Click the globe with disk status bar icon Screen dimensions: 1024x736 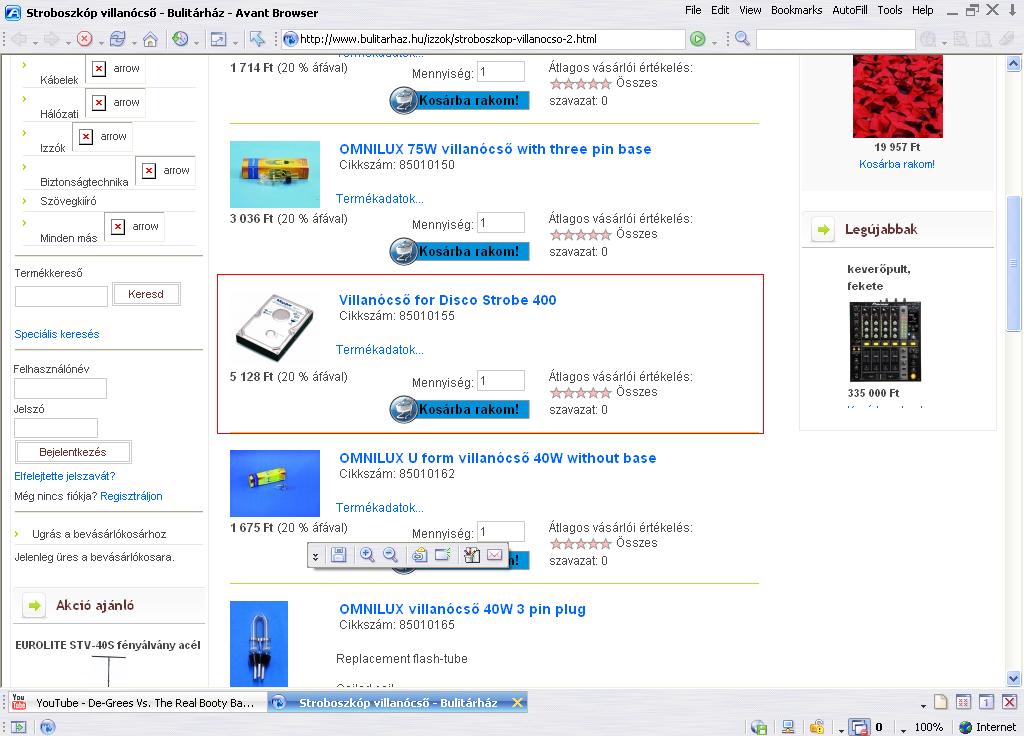pyautogui.click(x=759, y=727)
